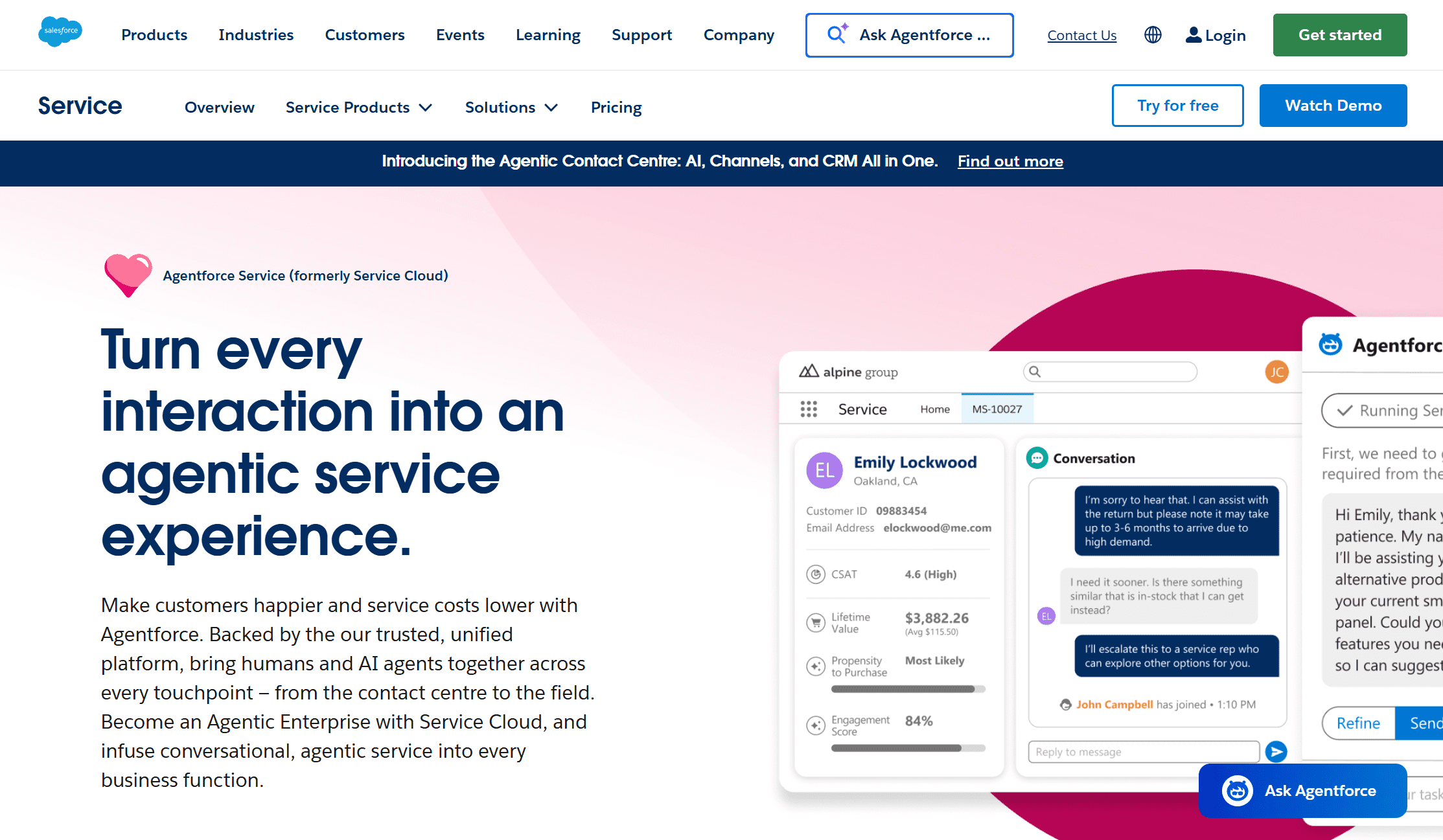Click the orange JC avatar

point(1276,372)
